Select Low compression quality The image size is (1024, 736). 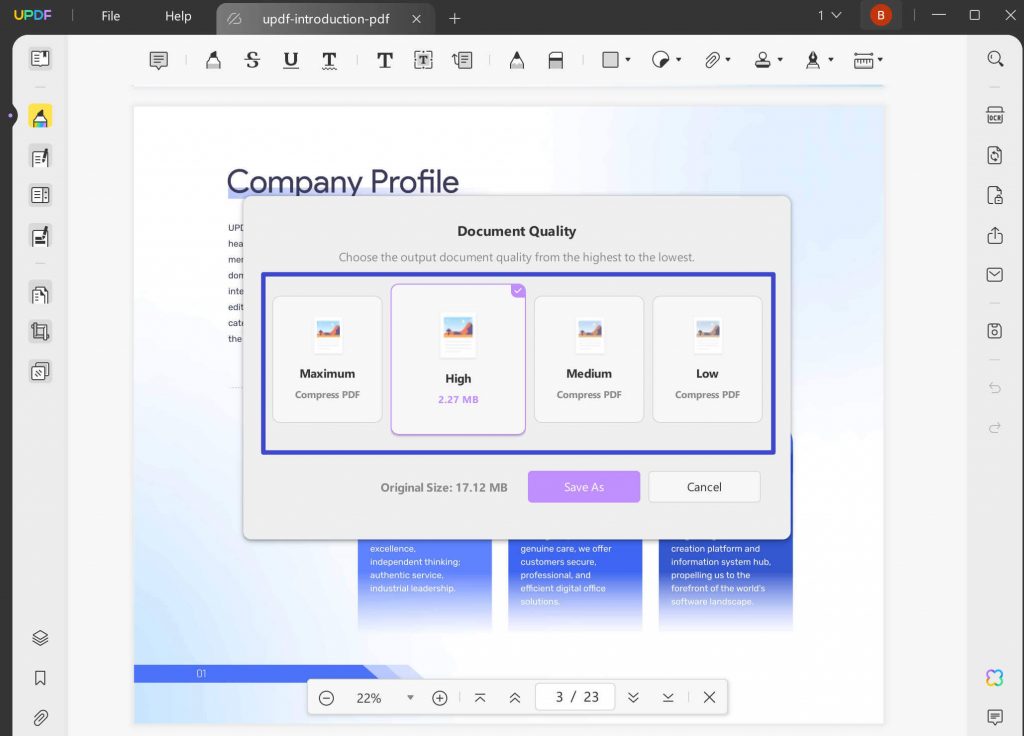click(707, 358)
